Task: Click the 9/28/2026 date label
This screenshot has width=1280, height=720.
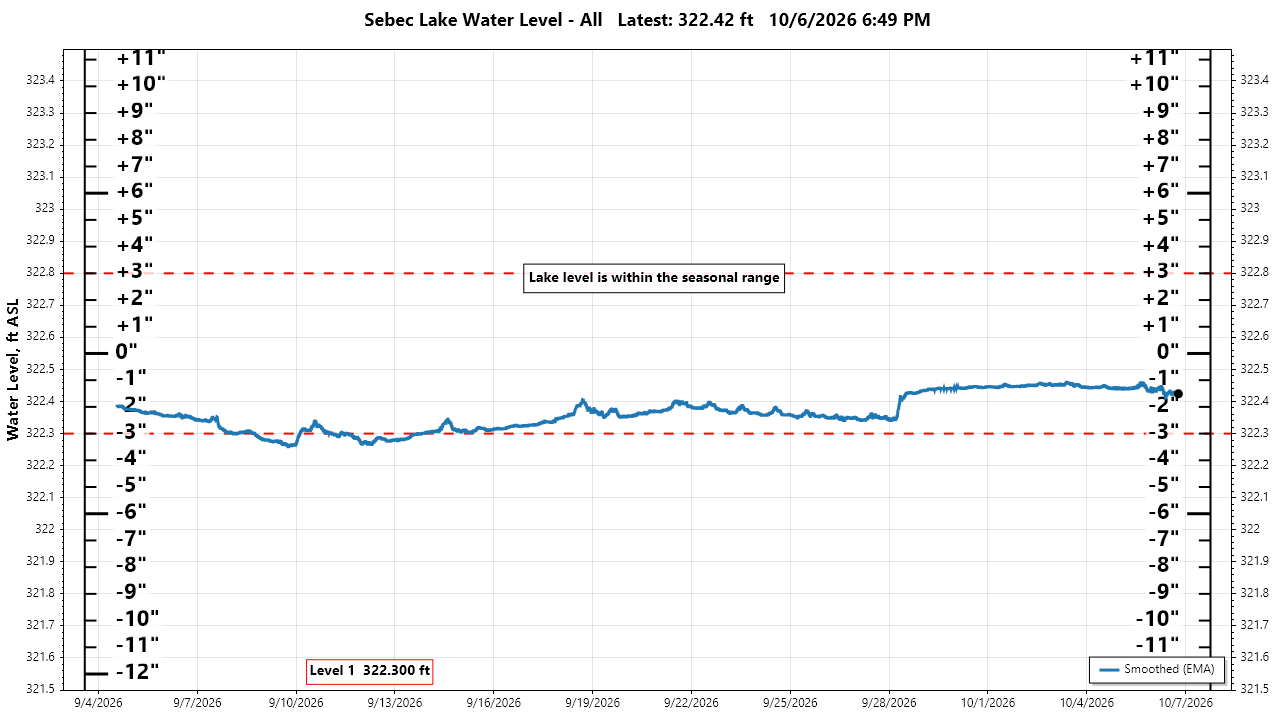Action: (x=890, y=703)
